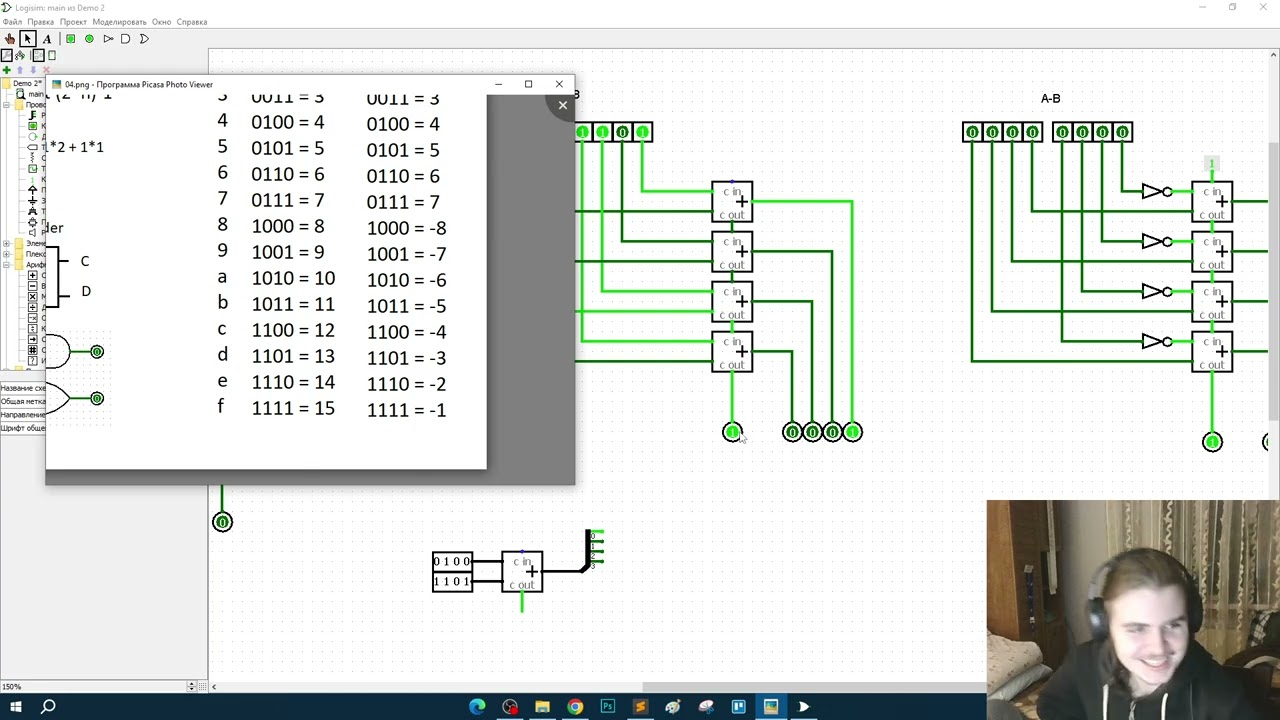Select the Poke (hand) tool
1280x720 pixels.
[10, 39]
